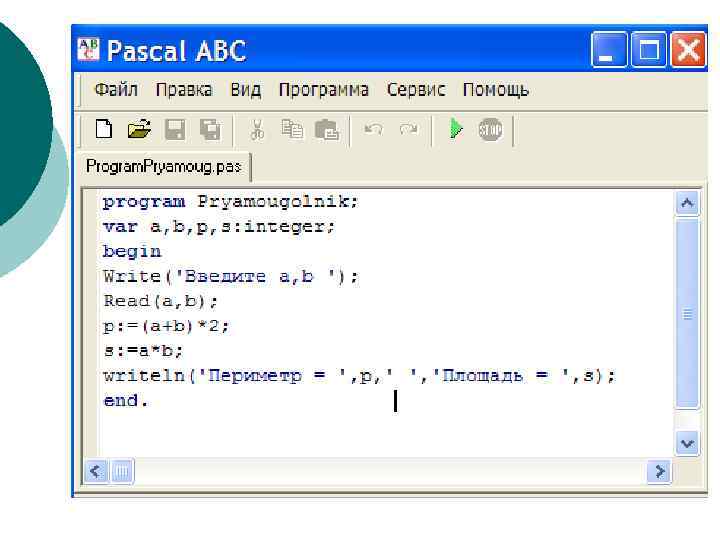This screenshot has height=540, width=720.
Task: Copy with the two pages icon
Action: click(x=292, y=129)
